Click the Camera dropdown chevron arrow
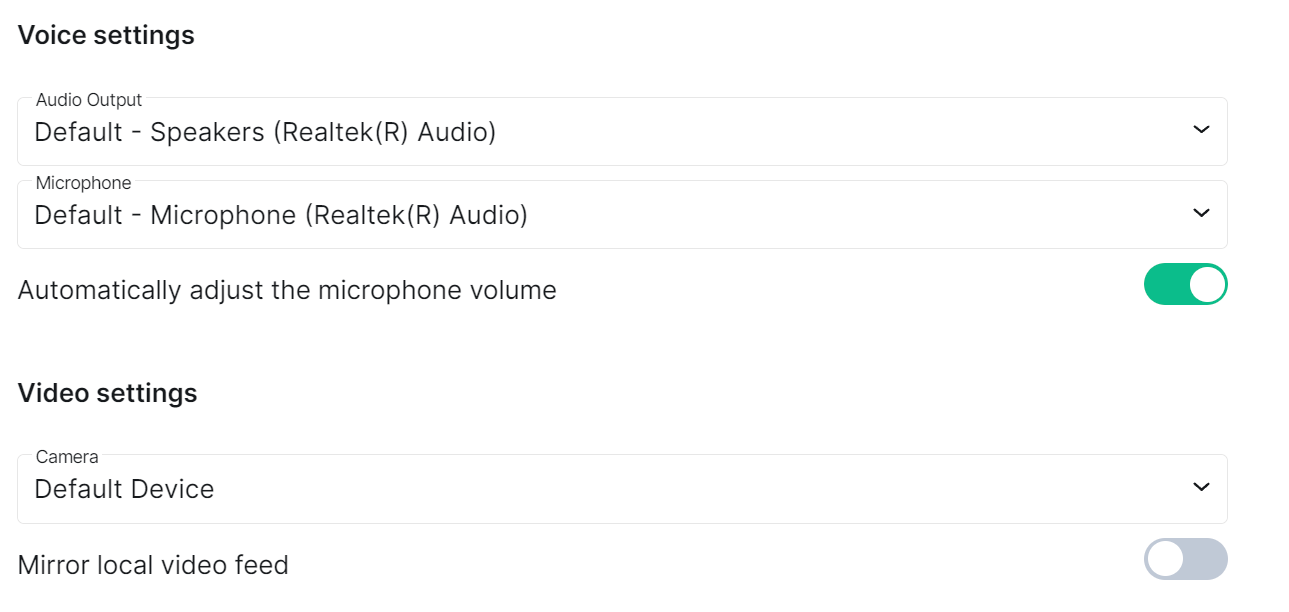This screenshot has height=612, width=1289. pyautogui.click(x=1201, y=487)
